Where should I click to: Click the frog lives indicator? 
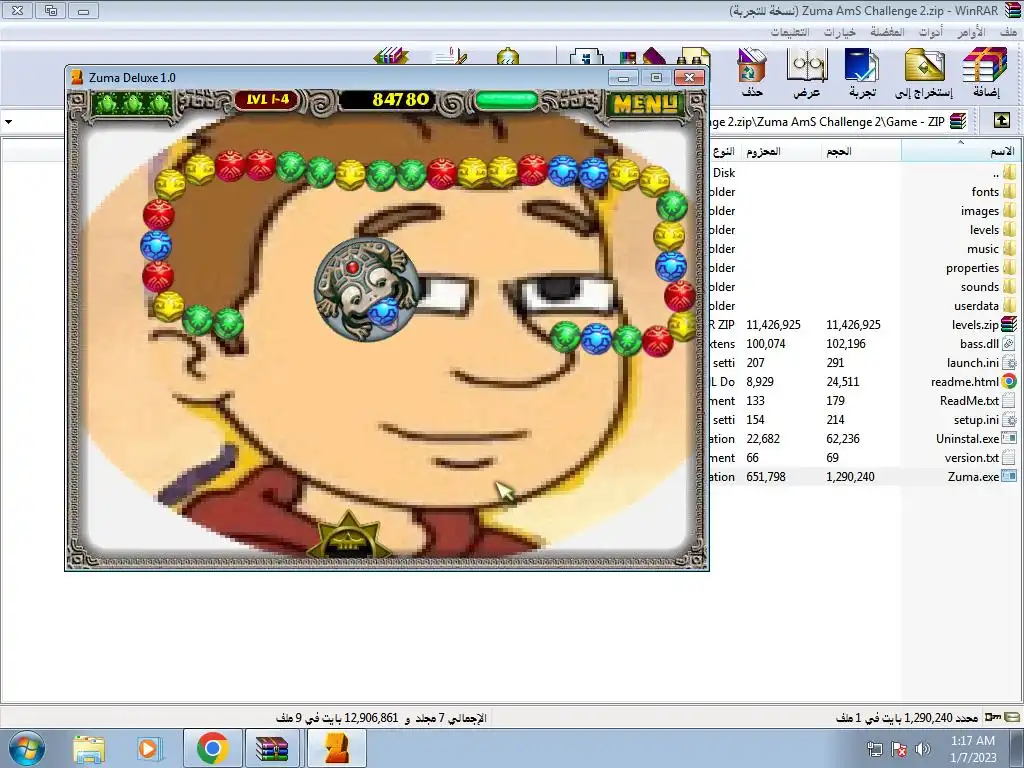tap(133, 103)
